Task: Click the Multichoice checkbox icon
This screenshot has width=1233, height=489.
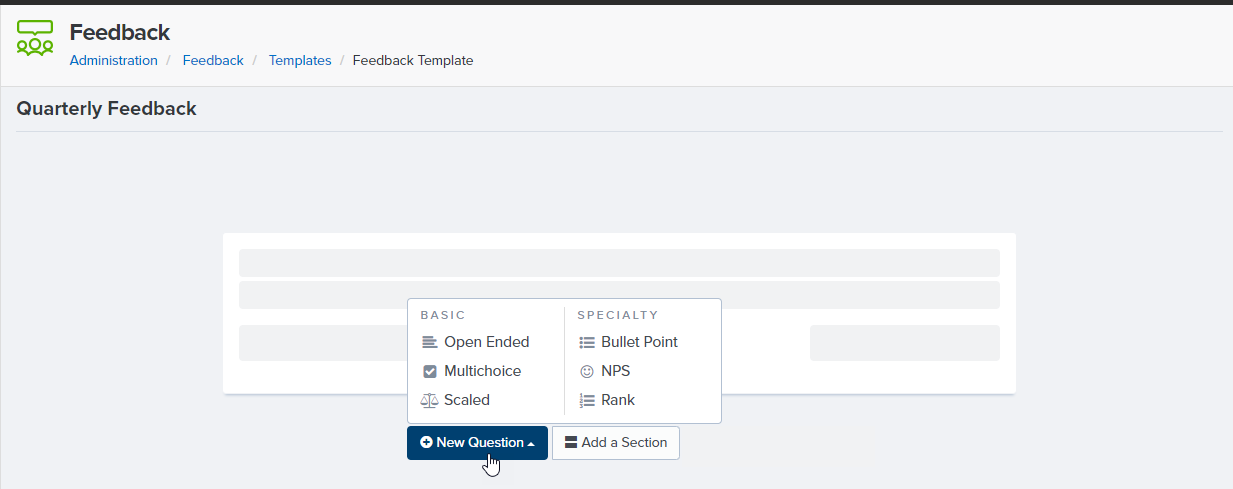Action: (430, 371)
